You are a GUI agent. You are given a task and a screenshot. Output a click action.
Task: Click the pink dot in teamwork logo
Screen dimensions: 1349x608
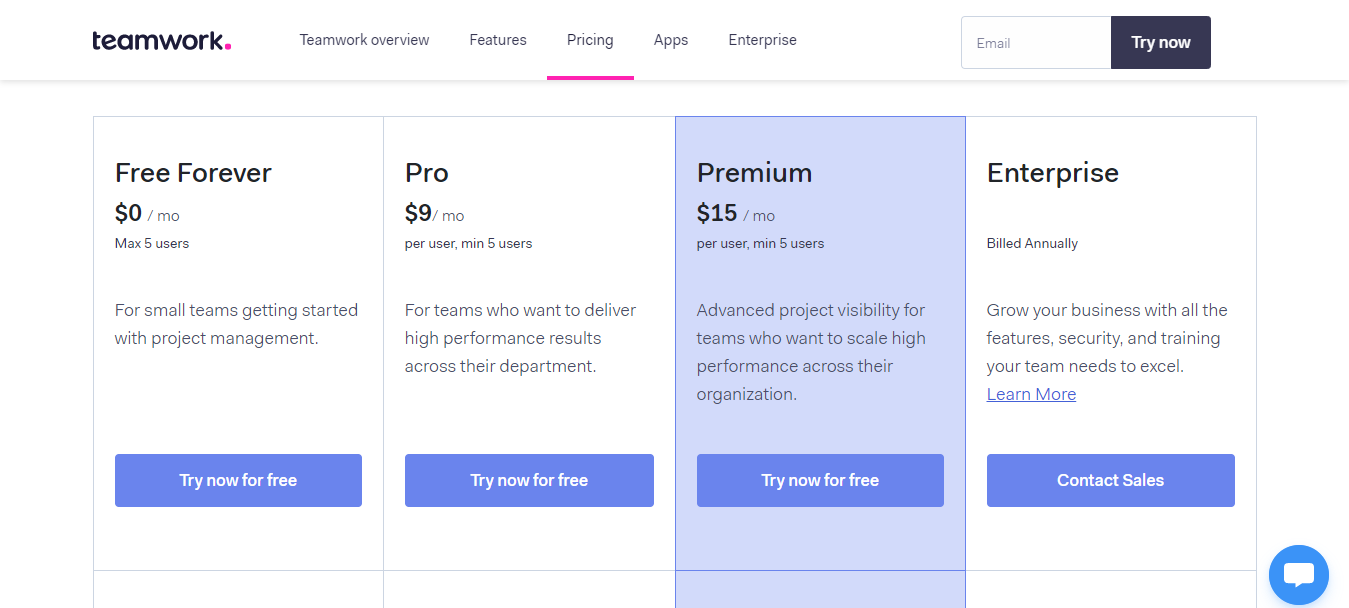(x=229, y=46)
